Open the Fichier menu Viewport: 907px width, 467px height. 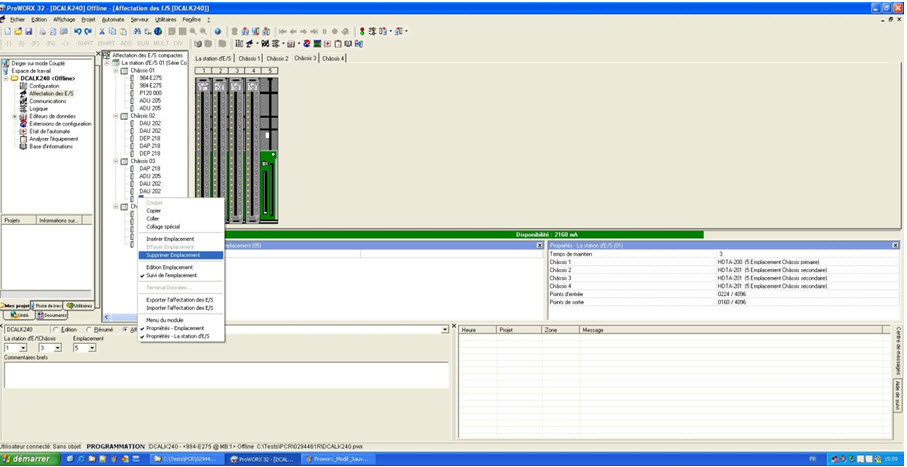click(18, 19)
